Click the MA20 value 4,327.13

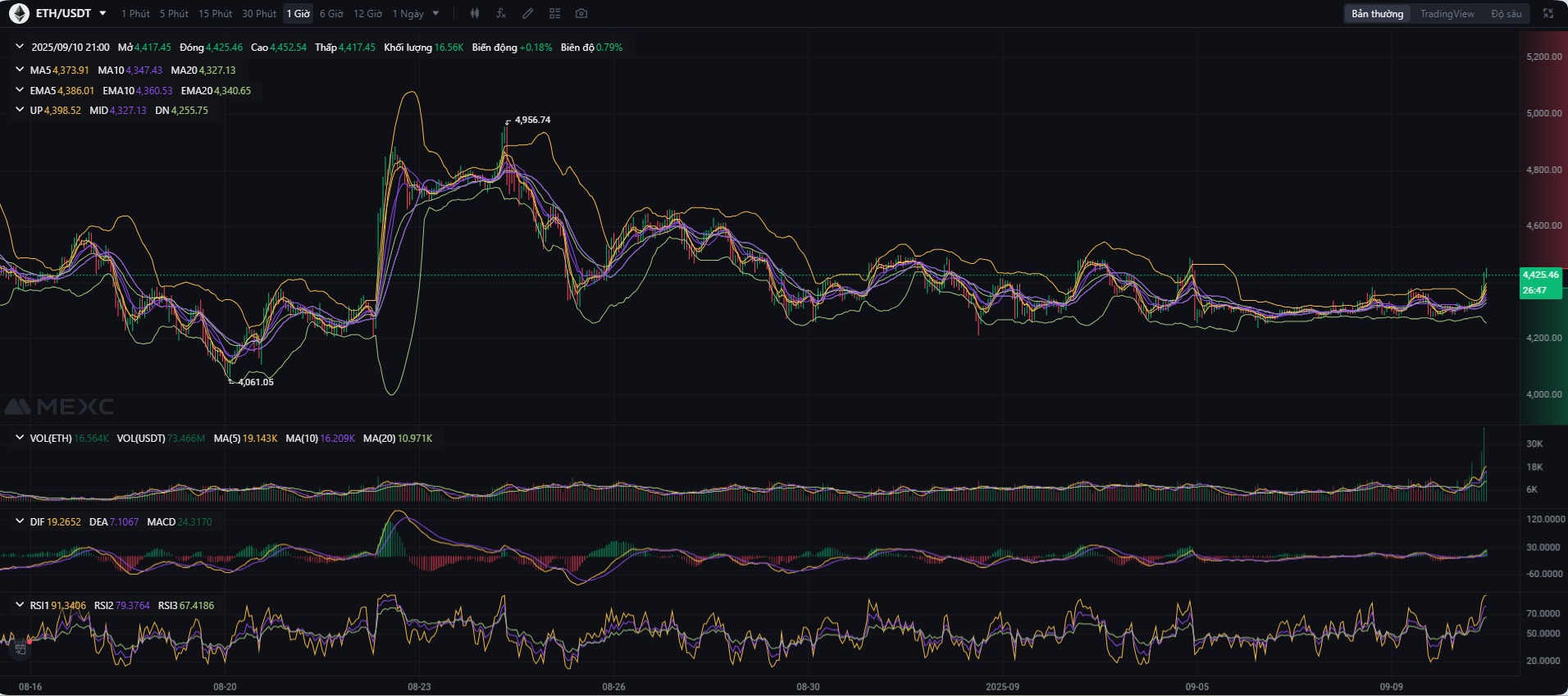pos(217,71)
